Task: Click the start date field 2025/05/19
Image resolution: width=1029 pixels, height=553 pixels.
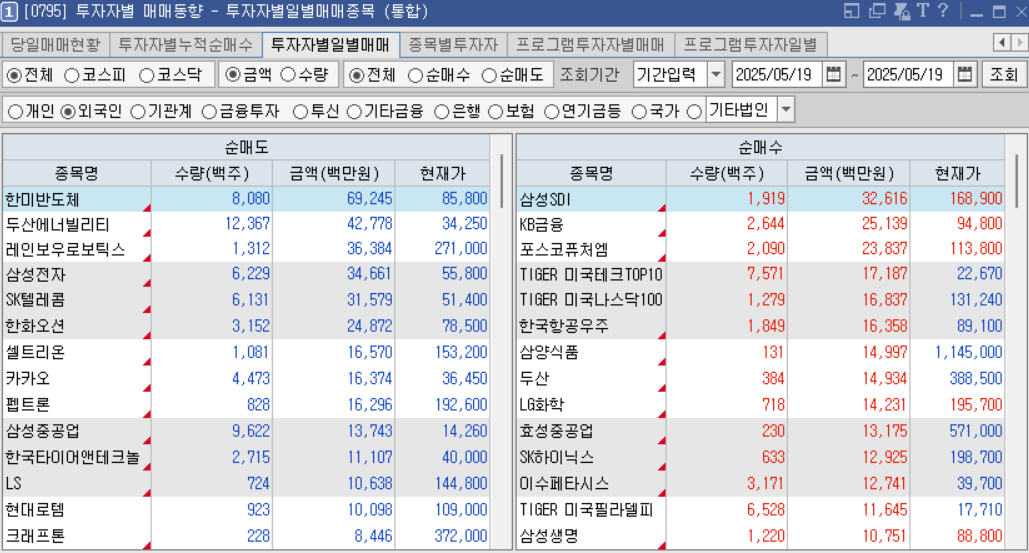Action: 777,74
